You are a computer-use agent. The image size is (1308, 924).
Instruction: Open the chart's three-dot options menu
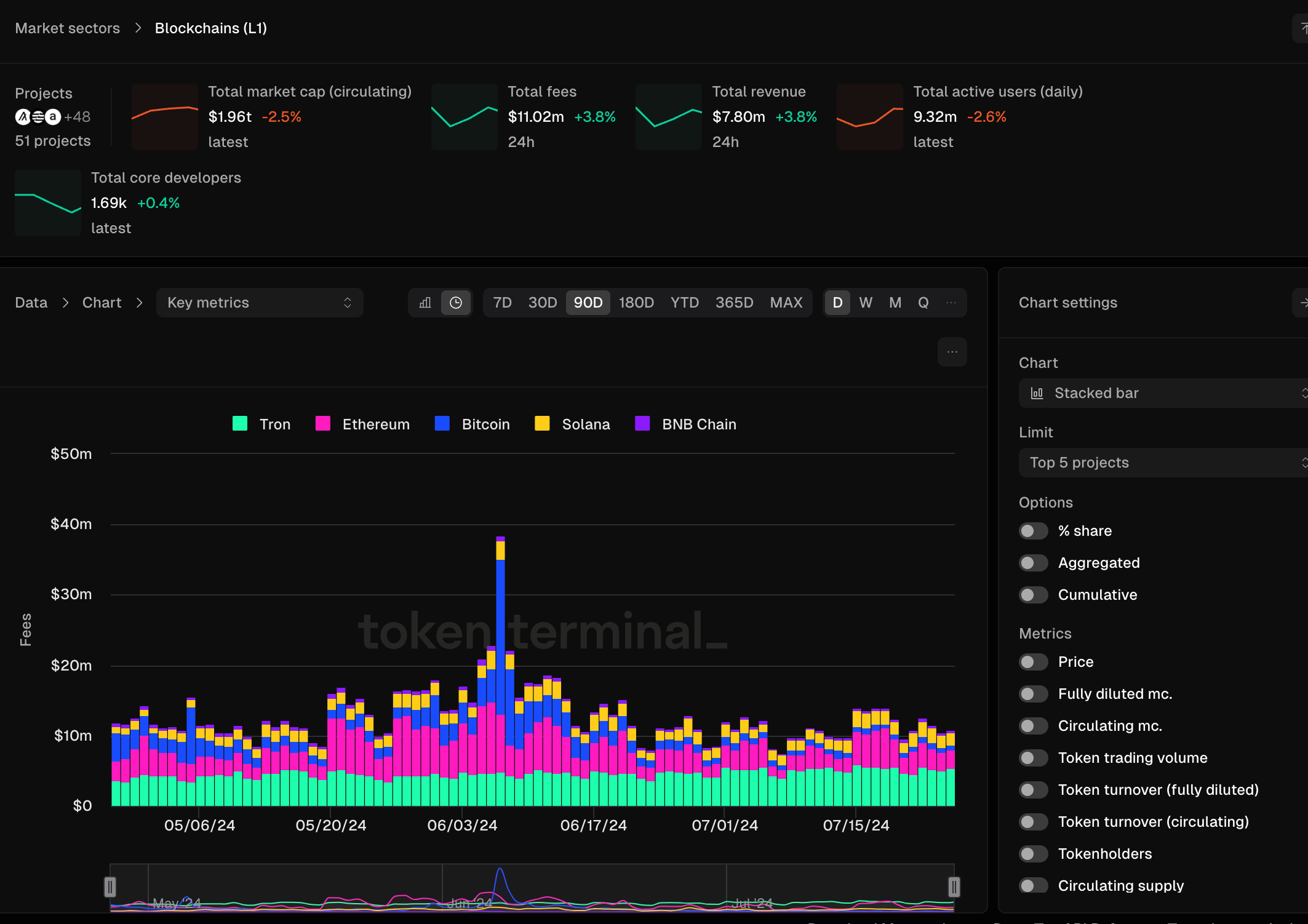[952, 352]
